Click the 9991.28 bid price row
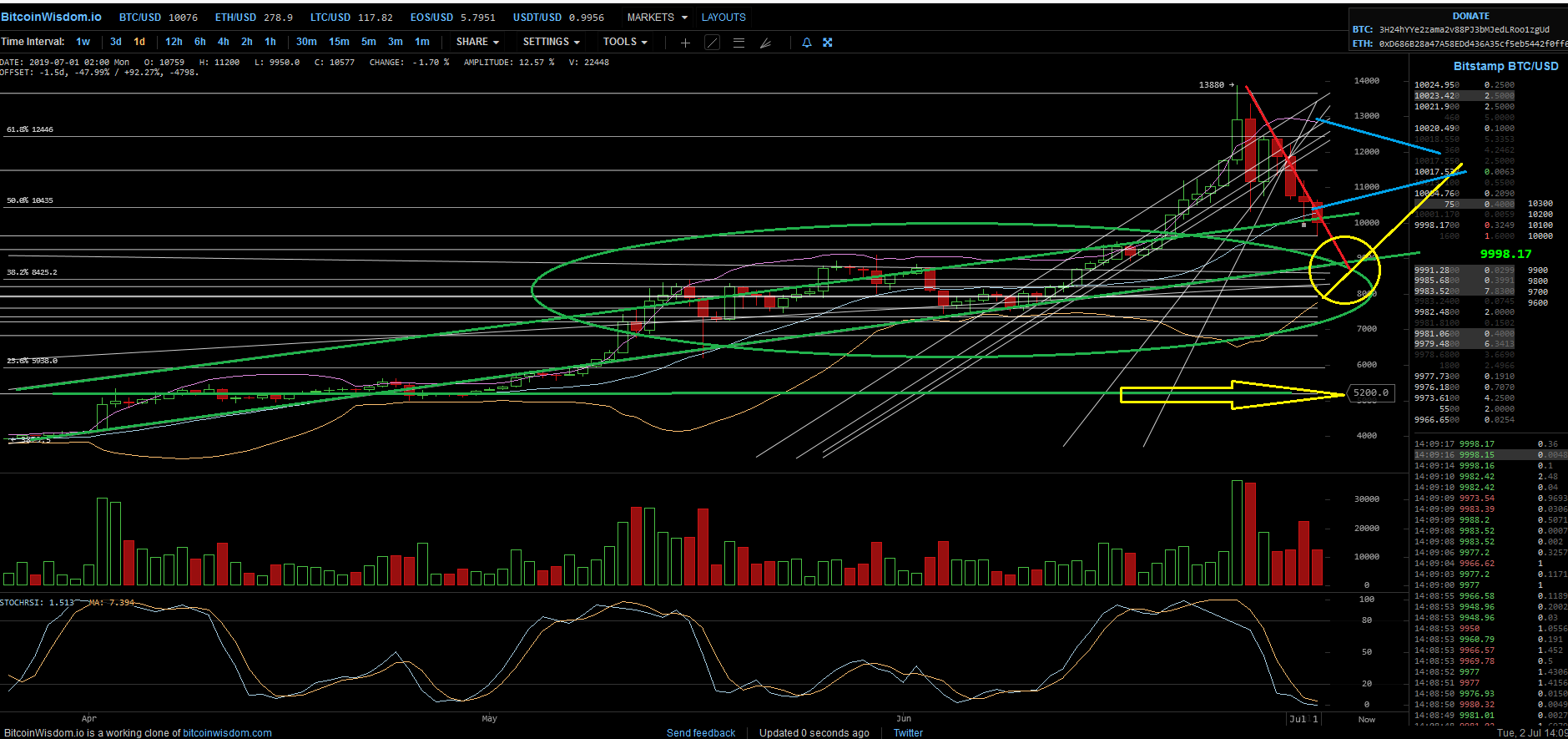The width and height of the screenshot is (1568, 739). click(1464, 271)
